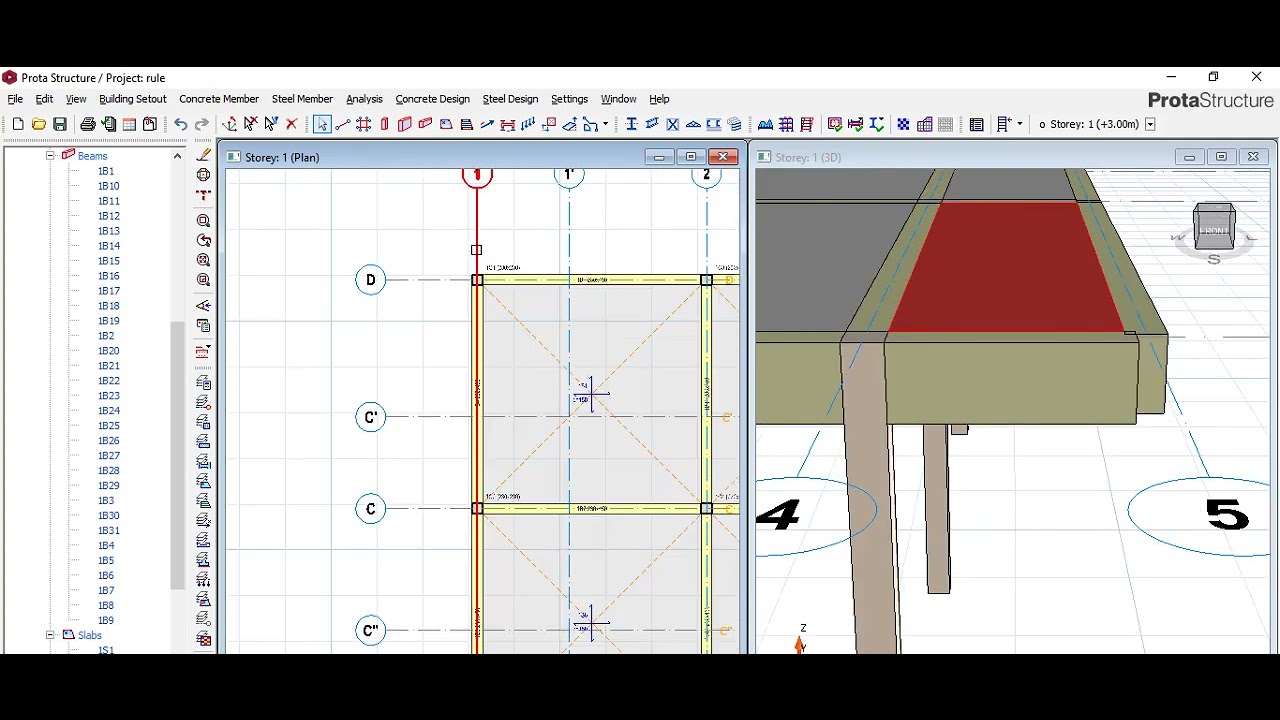This screenshot has width=1280, height=720.
Task: Select the Slab tool
Action: [x=446, y=124]
